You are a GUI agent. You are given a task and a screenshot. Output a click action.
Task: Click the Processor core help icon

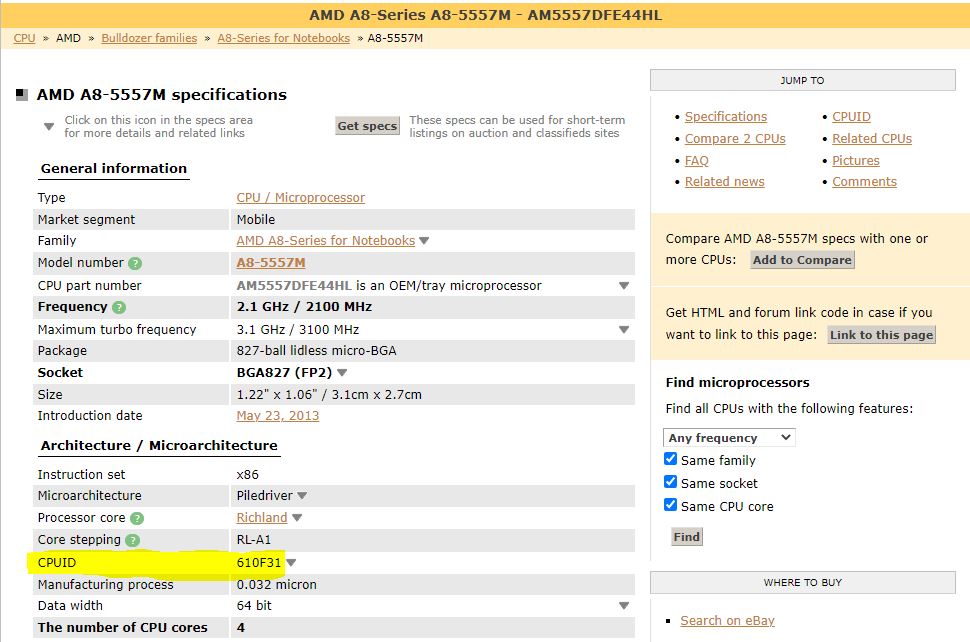(137, 518)
